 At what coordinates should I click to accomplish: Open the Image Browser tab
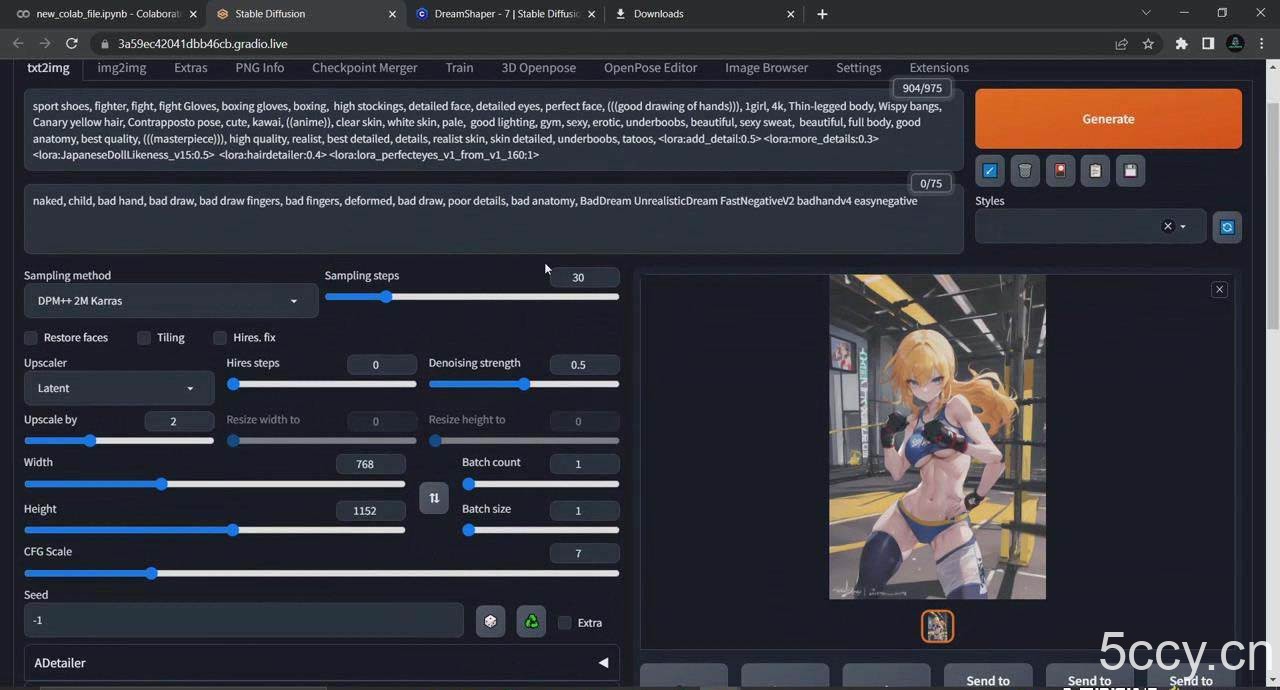(x=767, y=68)
